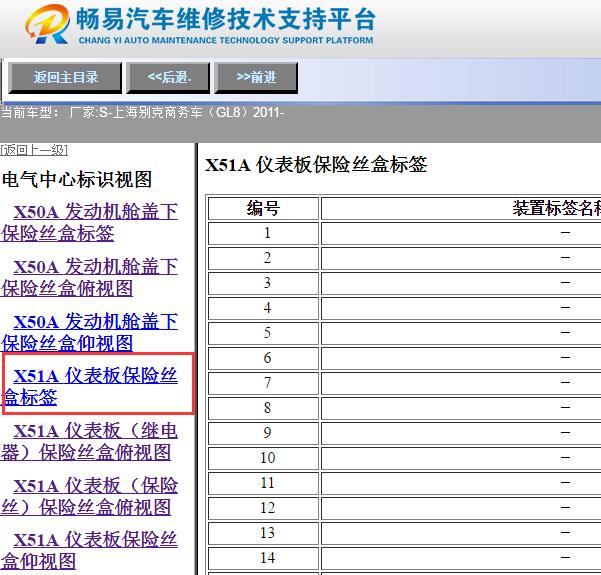Select X51A 仪表板保险丝盒标签 link
Viewport: 601px width, 575px height.
[x=90, y=386]
